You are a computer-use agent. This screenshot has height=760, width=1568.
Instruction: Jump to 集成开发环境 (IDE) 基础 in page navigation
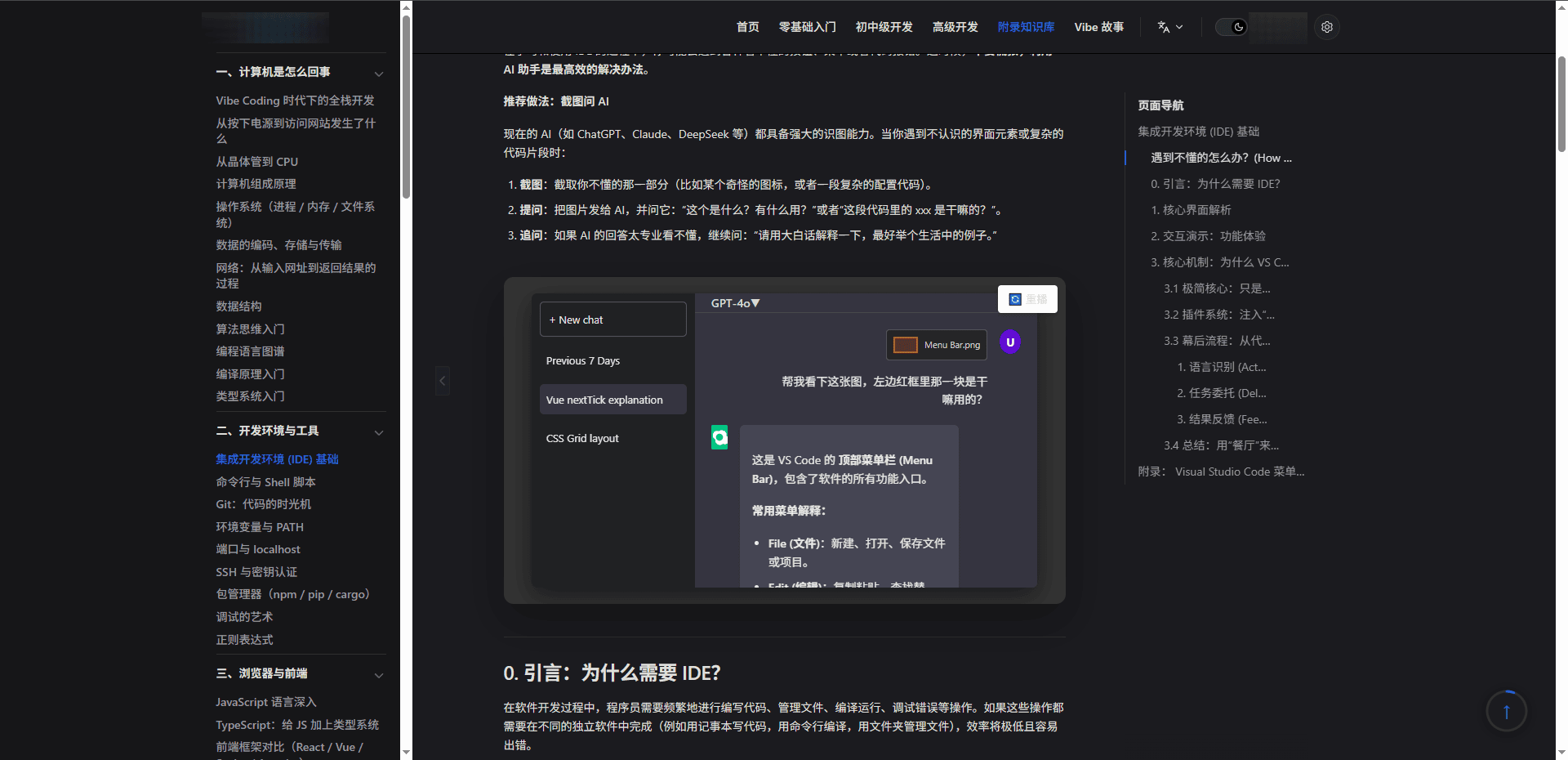tap(1198, 132)
